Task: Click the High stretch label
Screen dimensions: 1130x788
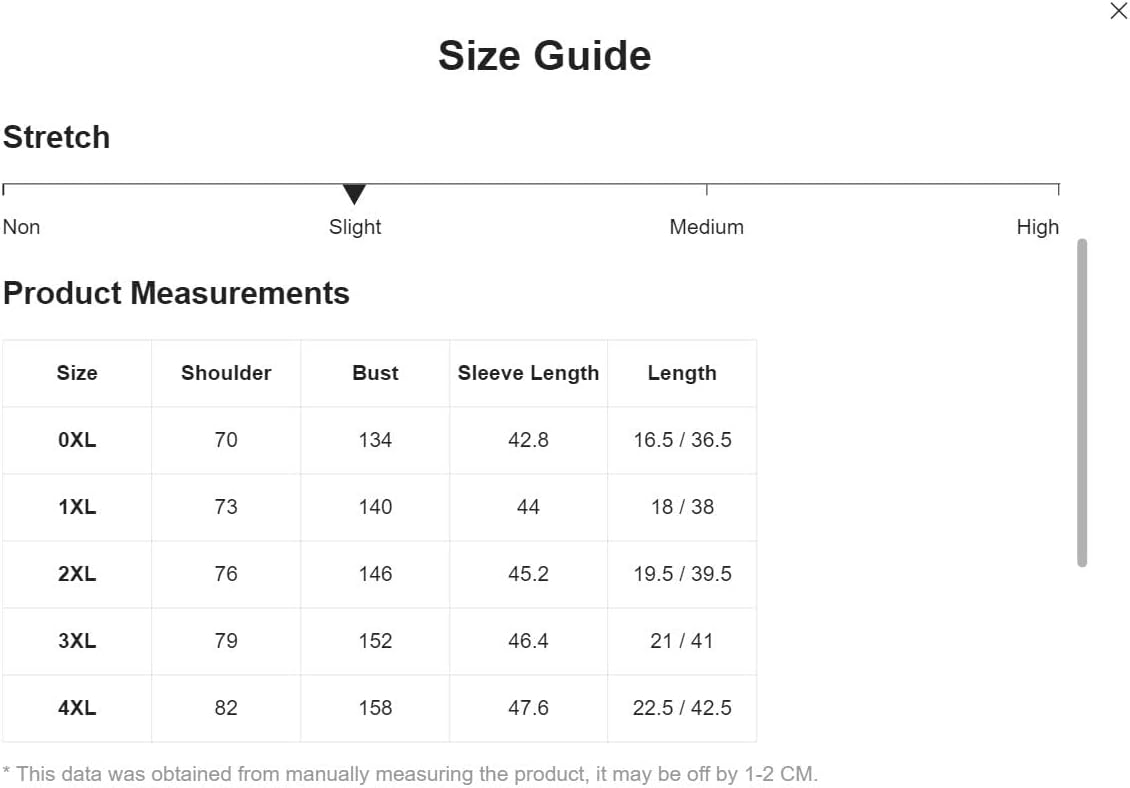Action: tap(1038, 227)
